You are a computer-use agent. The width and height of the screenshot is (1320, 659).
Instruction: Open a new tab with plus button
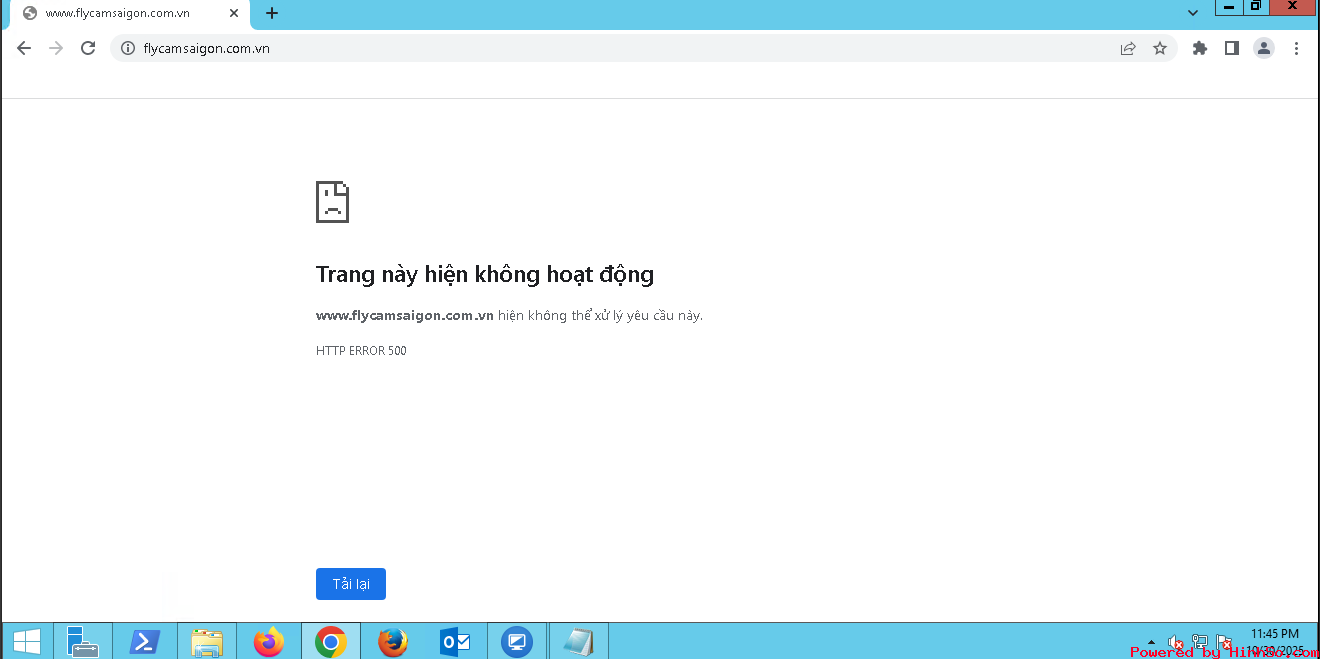pos(272,13)
